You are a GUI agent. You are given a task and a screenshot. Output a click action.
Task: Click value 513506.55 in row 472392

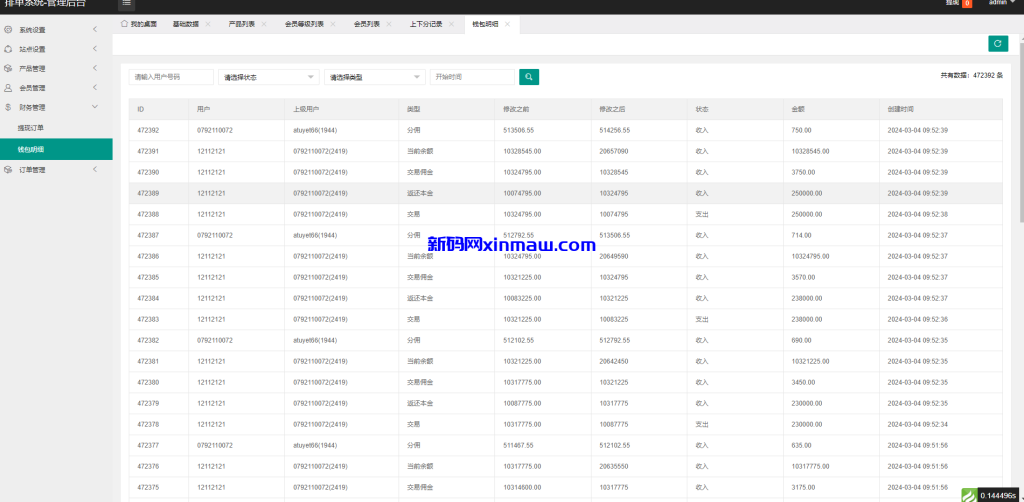point(519,131)
